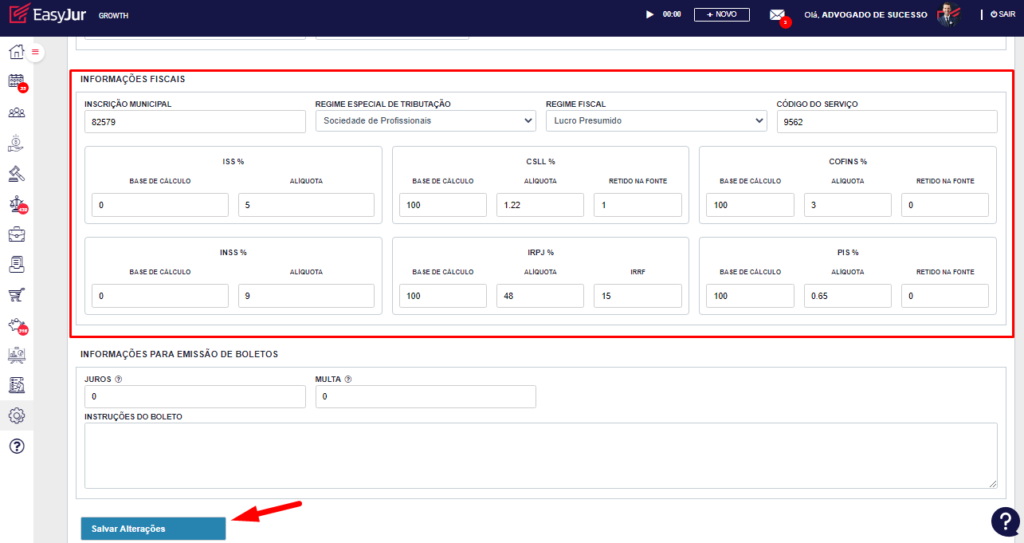Click the CSLL alíquota field
The height and width of the screenshot is (543, 1024).
(x=540, y=205)
